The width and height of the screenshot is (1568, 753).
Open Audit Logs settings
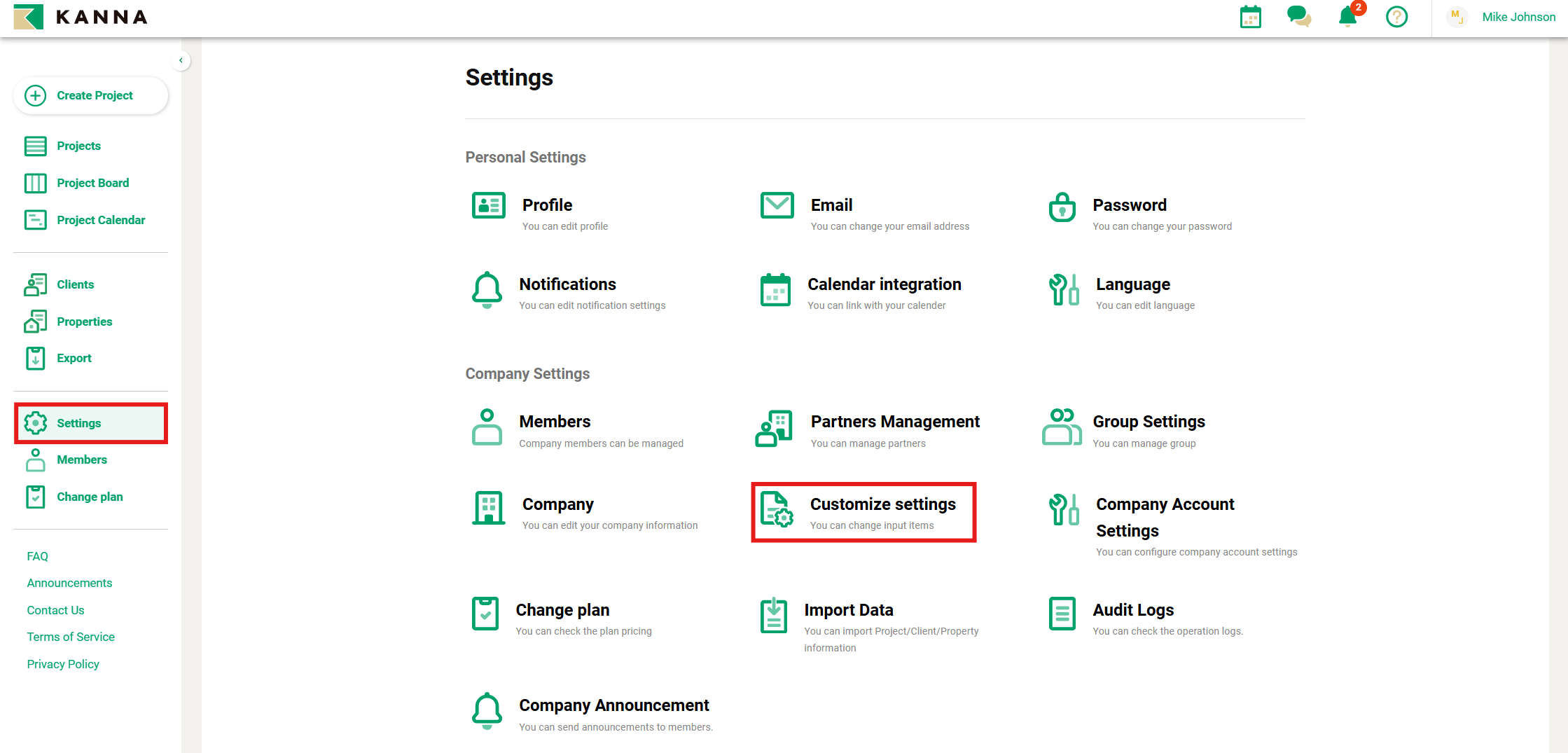[x=1132, y=610]
